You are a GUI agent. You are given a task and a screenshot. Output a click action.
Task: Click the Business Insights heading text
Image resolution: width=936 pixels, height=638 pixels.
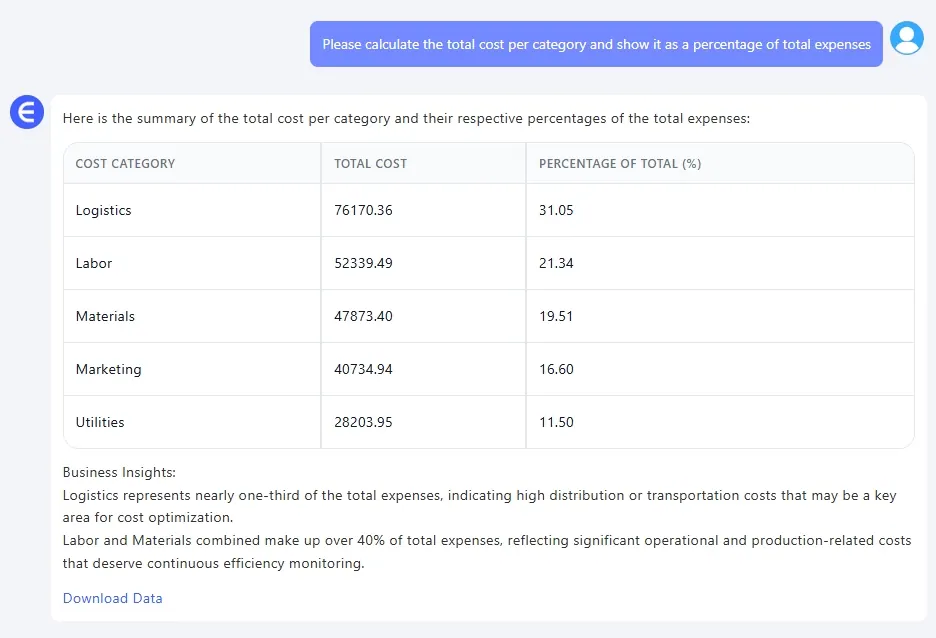(x=119, y=472)
